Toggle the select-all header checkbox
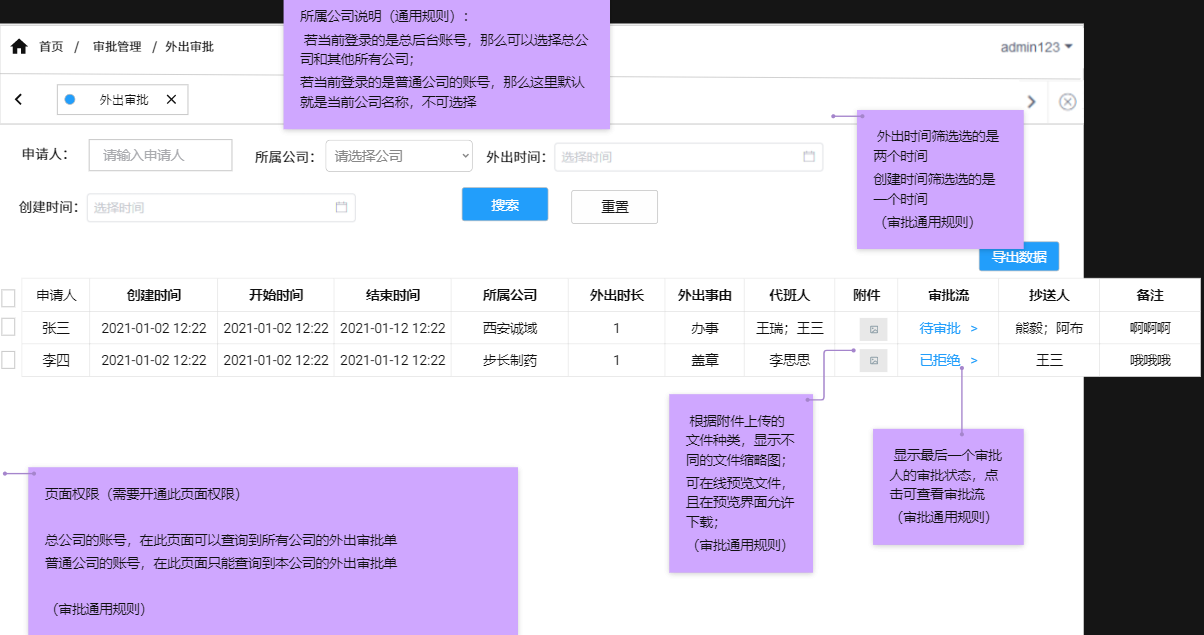 8,297
